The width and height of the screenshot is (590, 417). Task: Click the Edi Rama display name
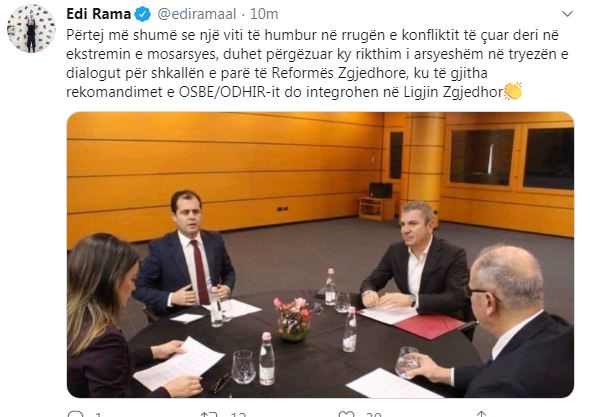click(x=99, y=14)
